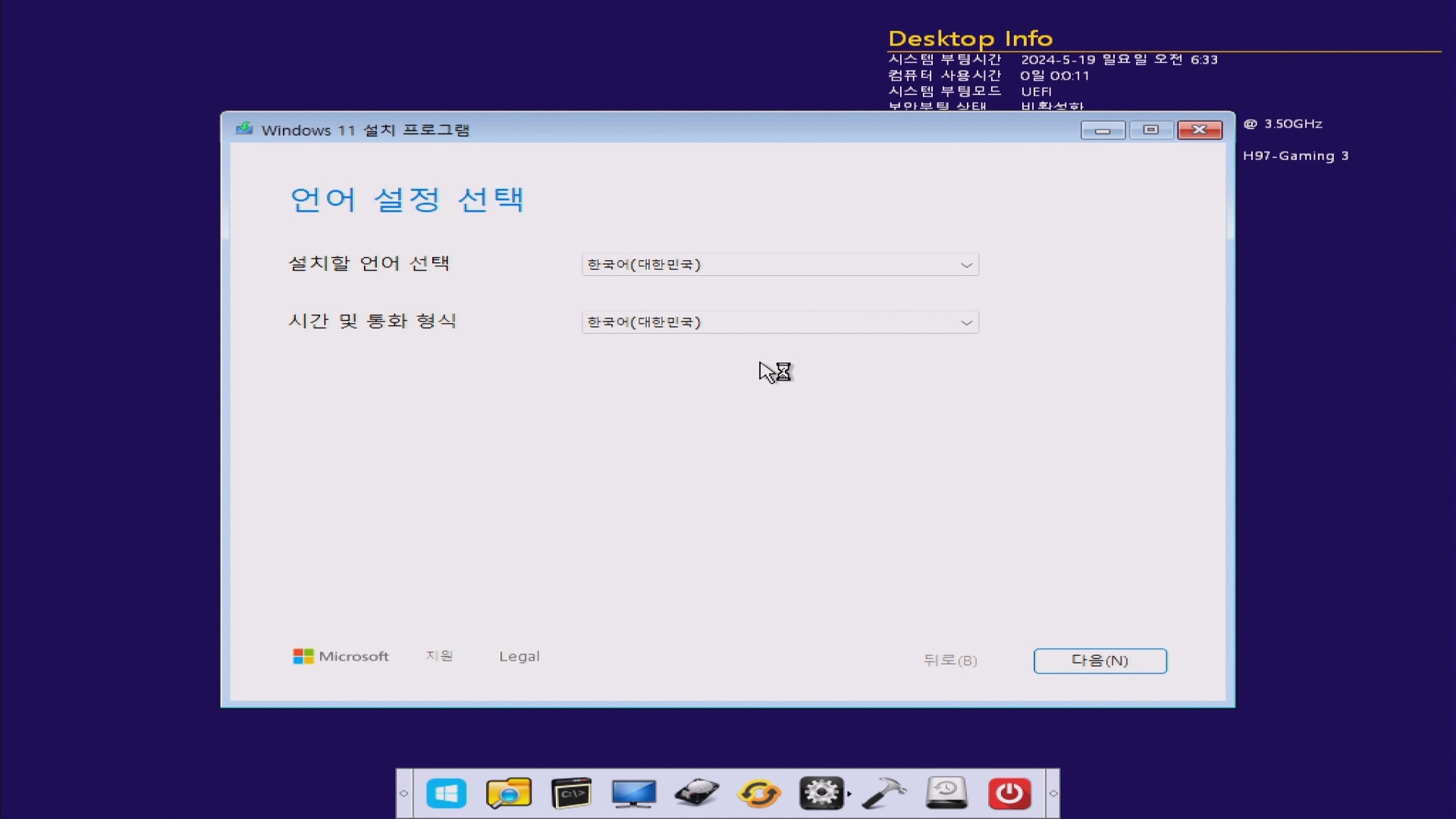Image resolution: width=1456 pixels, height=819 pixels.
Task: Launch the command prompt dock icon
Action: tap(571, 793)
